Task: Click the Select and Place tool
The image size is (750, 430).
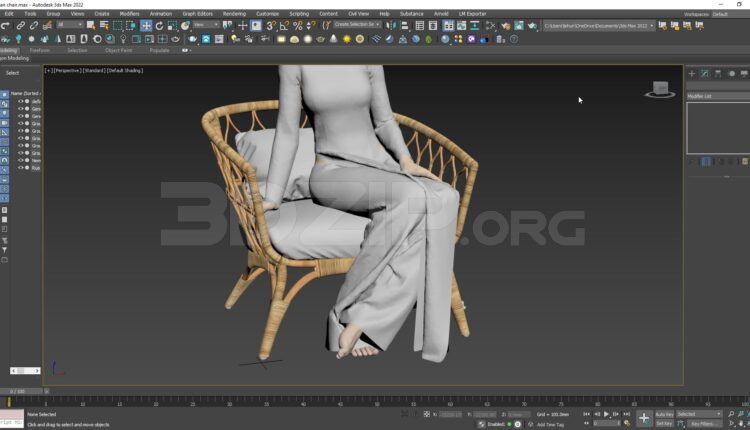Action: click(x=185, y=25)
